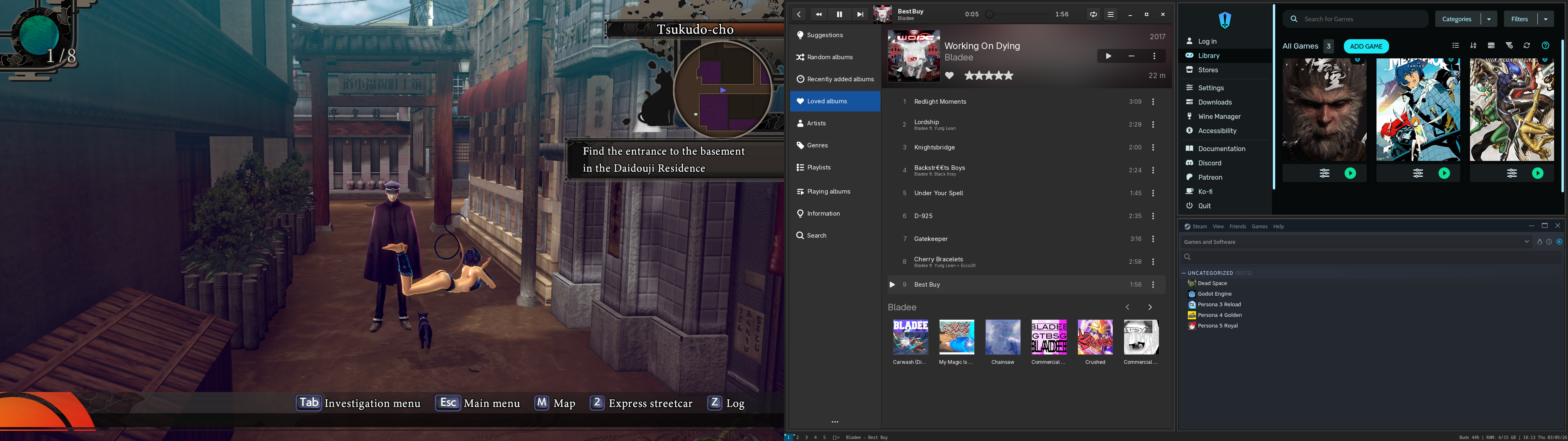This screenshot has height=441, width=1568.
Task: Click the refresh library icon in Heroic
Action: [1527, 46]
